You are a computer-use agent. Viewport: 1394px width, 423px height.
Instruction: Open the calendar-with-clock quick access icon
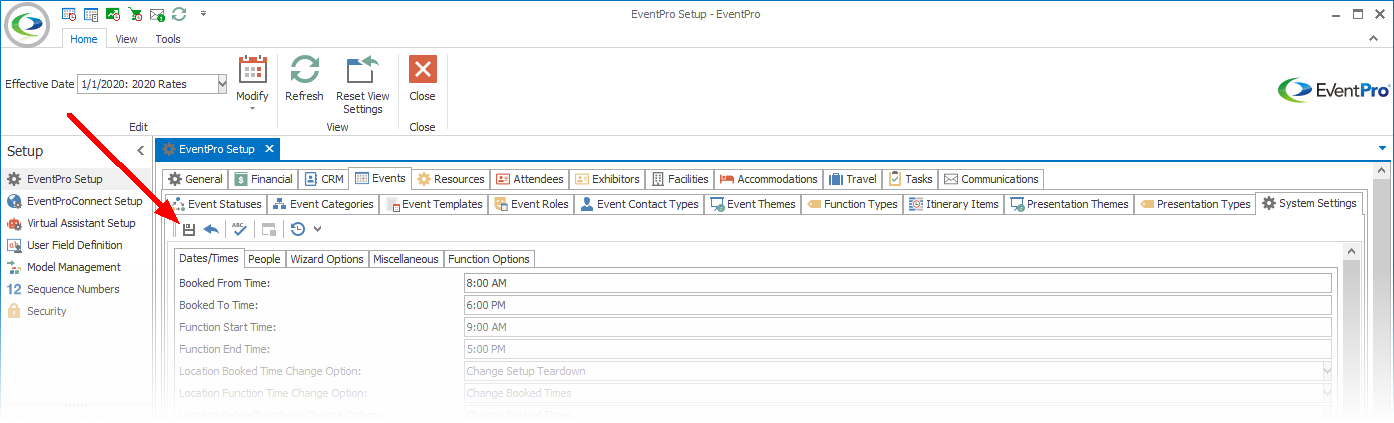(69, 14)
